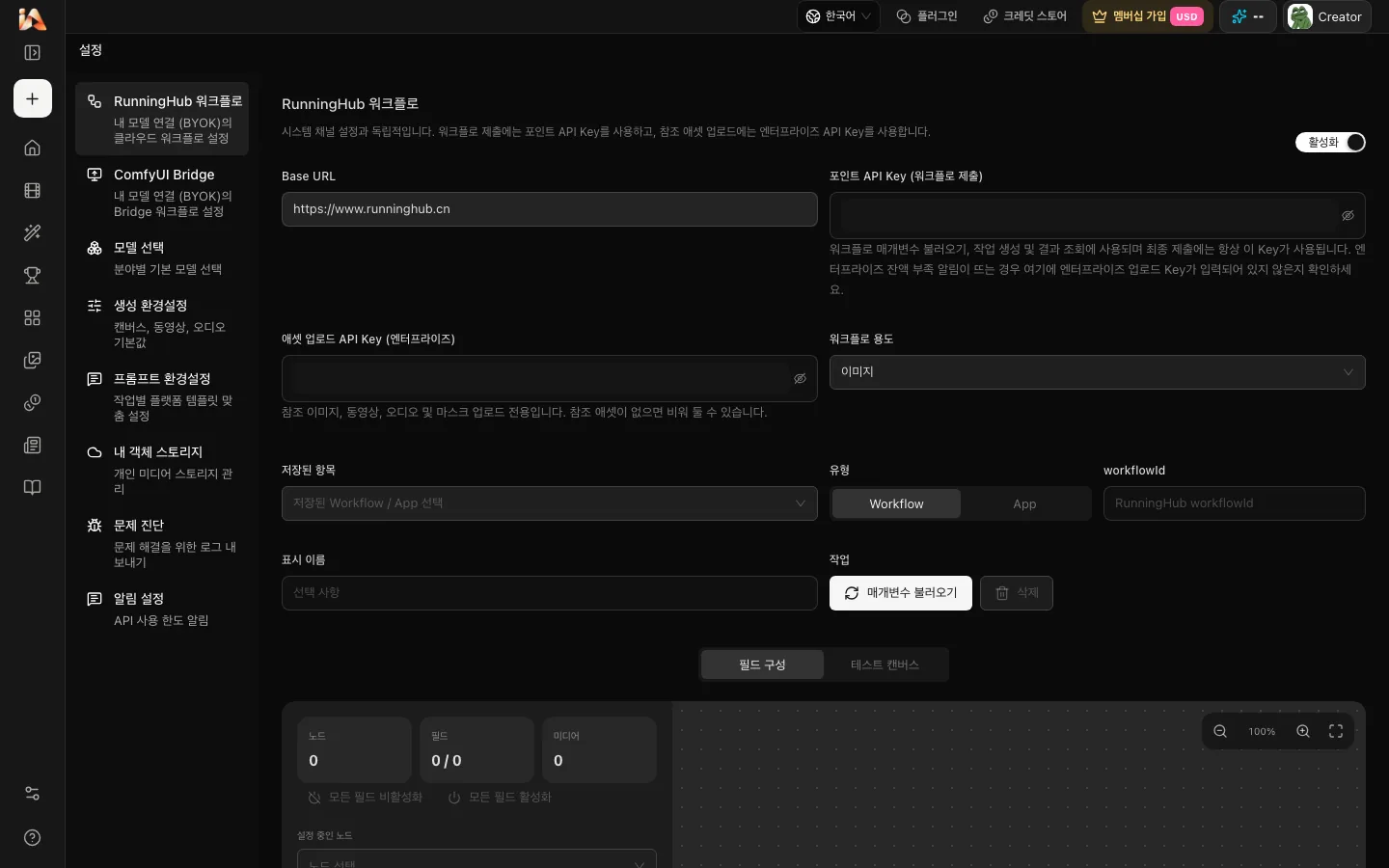Open the book icon in sidebar
Viewport: 1389px width, 868px height.
(x=32, y=487)
